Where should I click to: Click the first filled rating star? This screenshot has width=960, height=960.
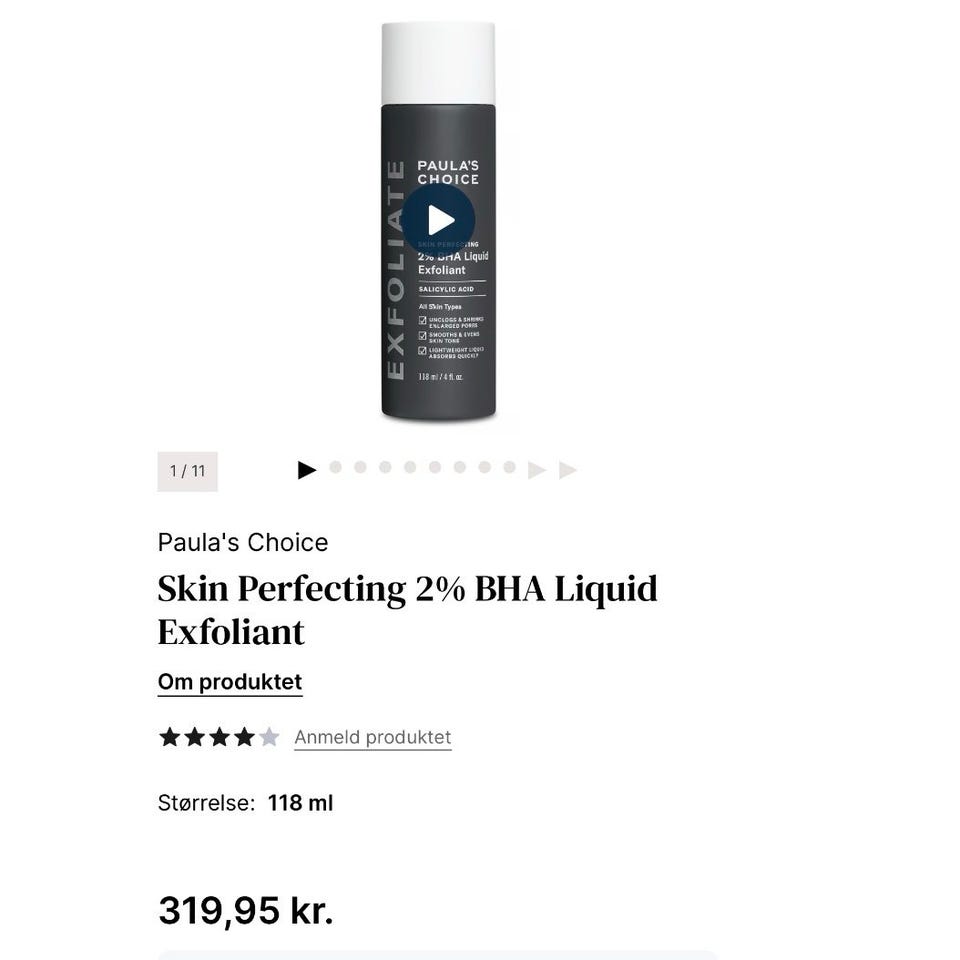[169, 737]
